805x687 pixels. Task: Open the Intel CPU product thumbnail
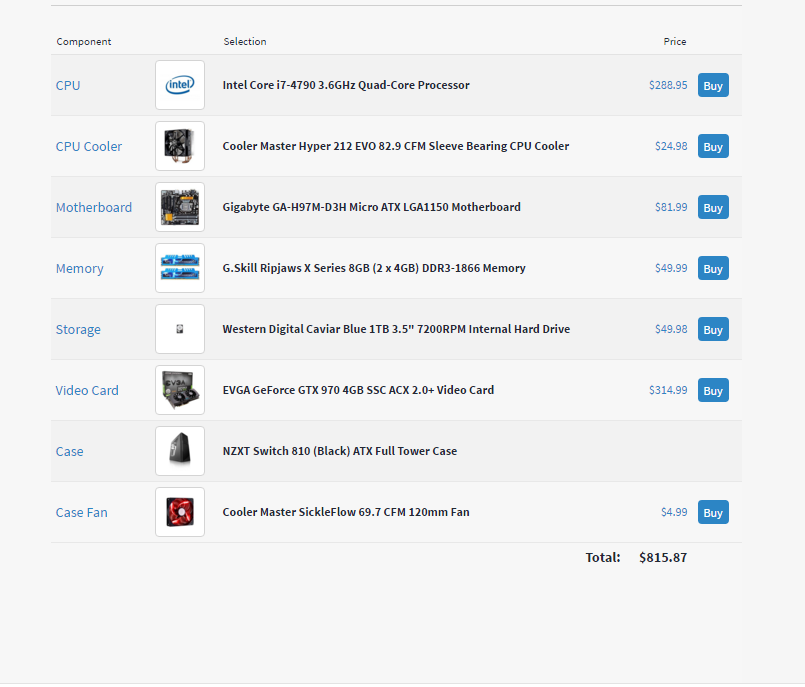180,85
